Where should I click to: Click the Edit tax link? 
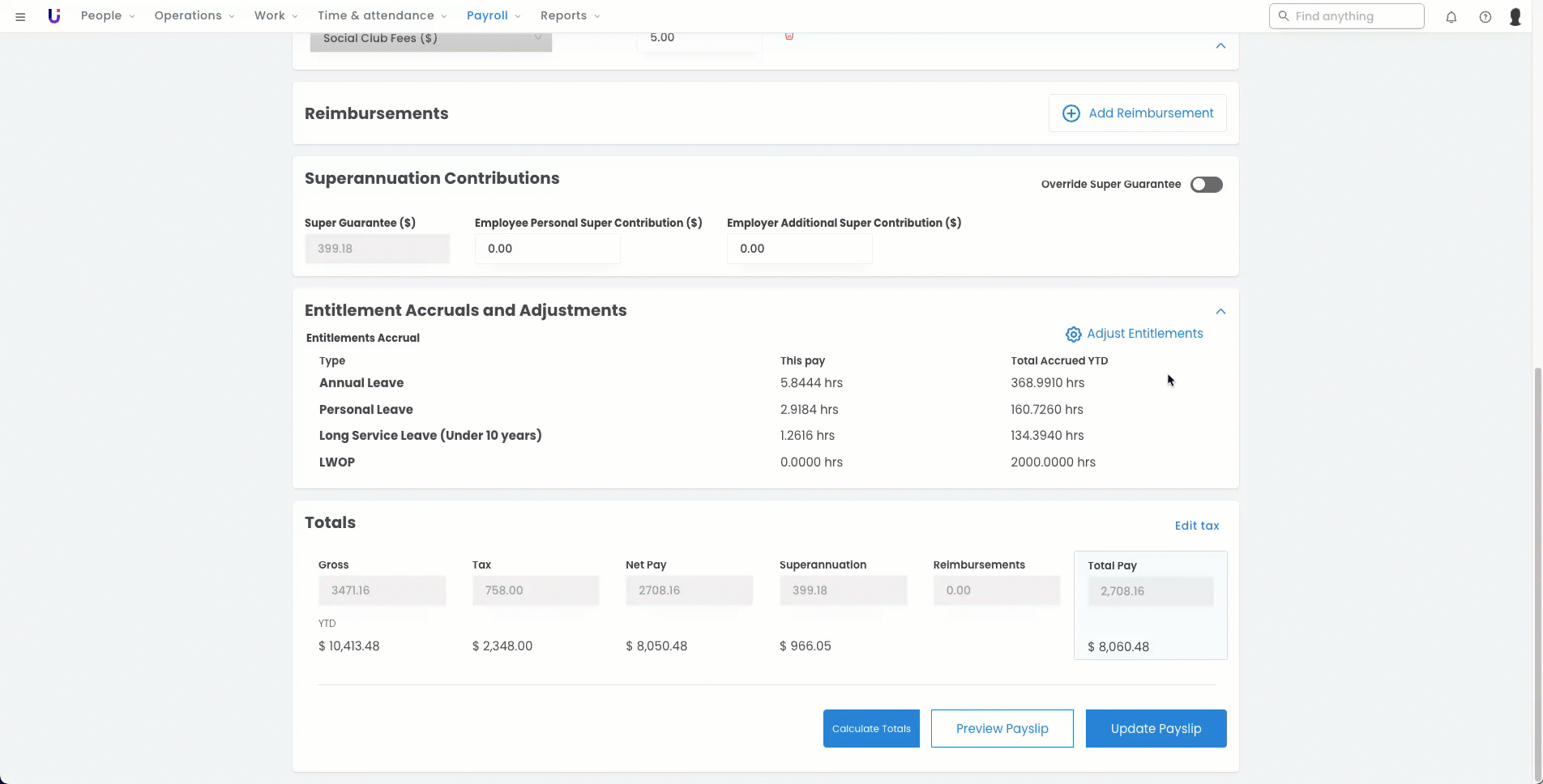(1196, 526)
